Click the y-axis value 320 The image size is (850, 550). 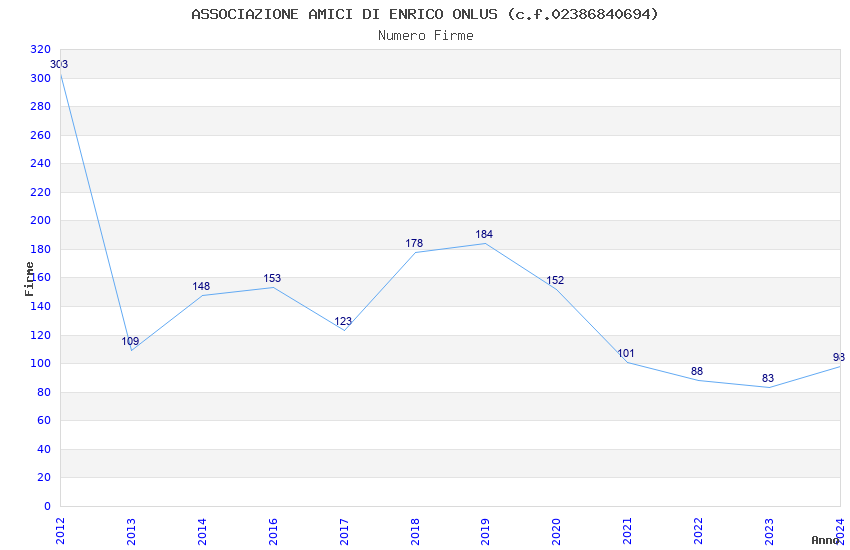coord(41,49)
